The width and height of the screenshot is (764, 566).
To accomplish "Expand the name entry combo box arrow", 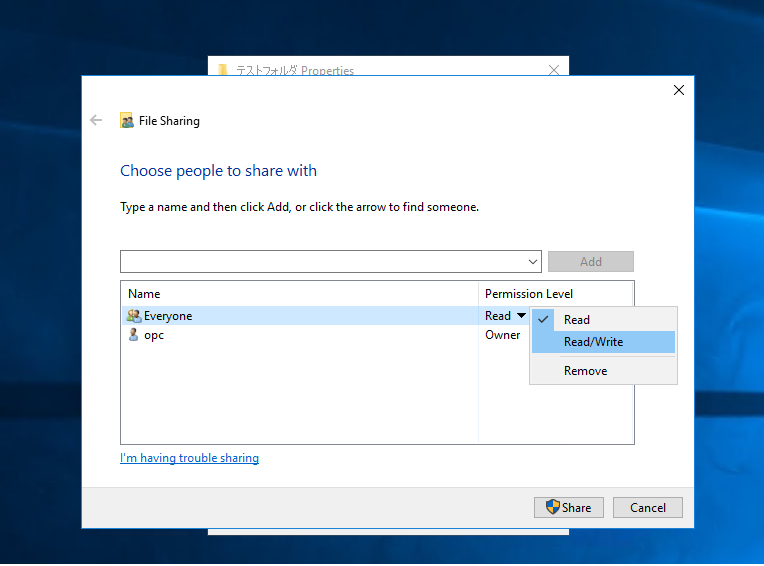I will [x=533, y=262].
